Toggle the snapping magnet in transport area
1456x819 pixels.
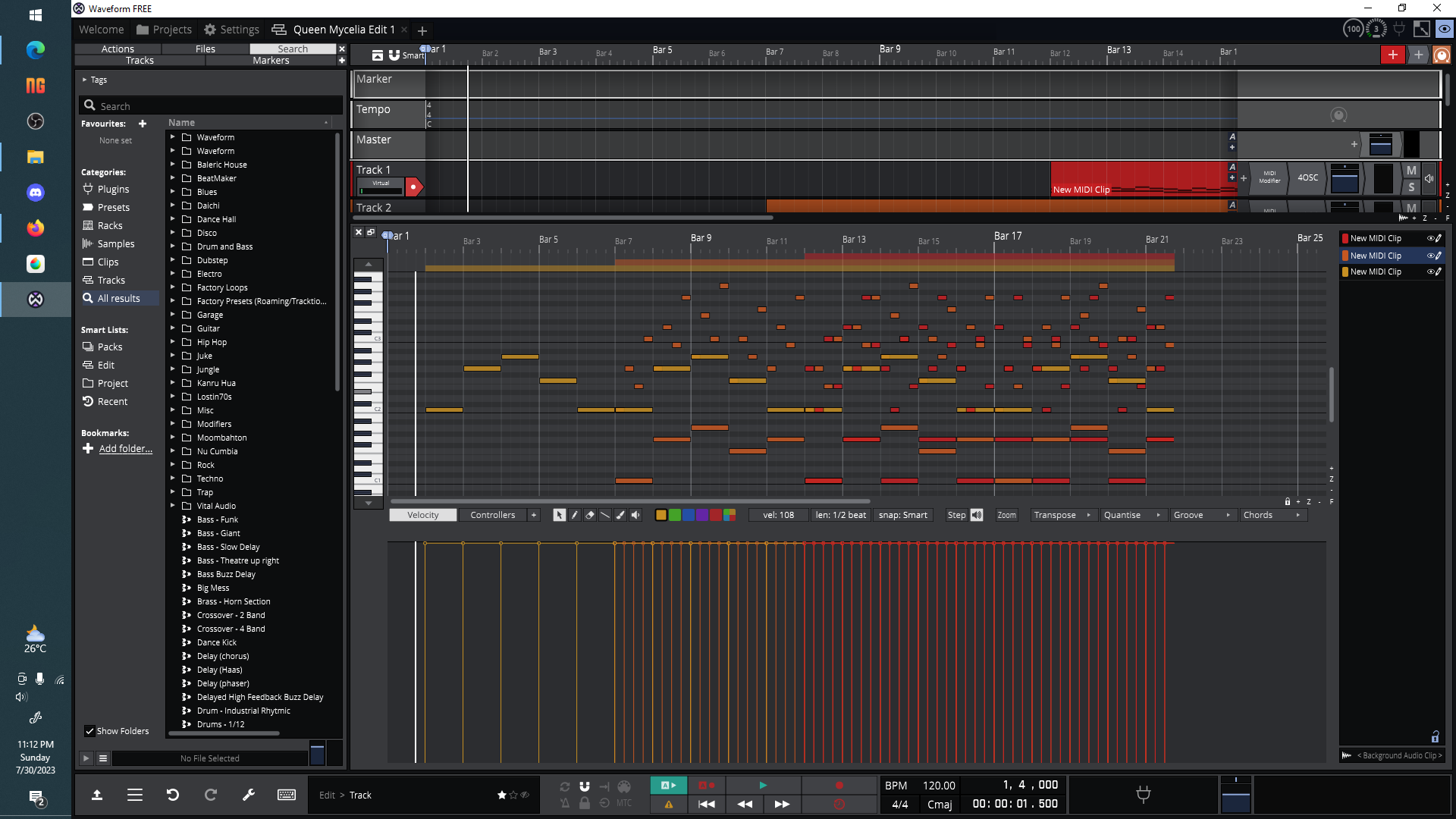pyautogui.click(x=585, y=786)
